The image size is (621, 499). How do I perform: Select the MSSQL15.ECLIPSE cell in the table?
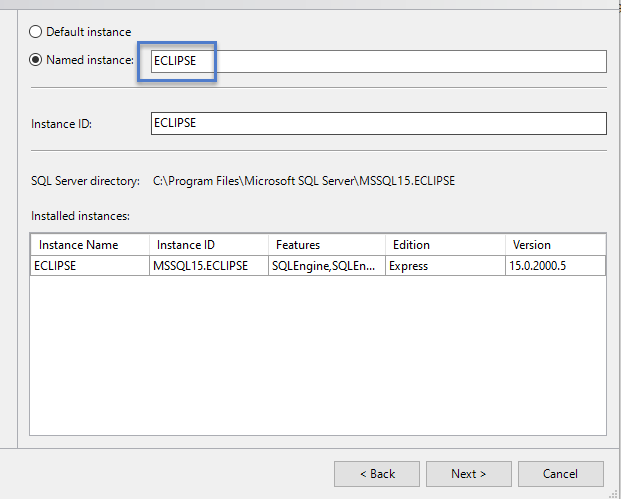point(209,266)
